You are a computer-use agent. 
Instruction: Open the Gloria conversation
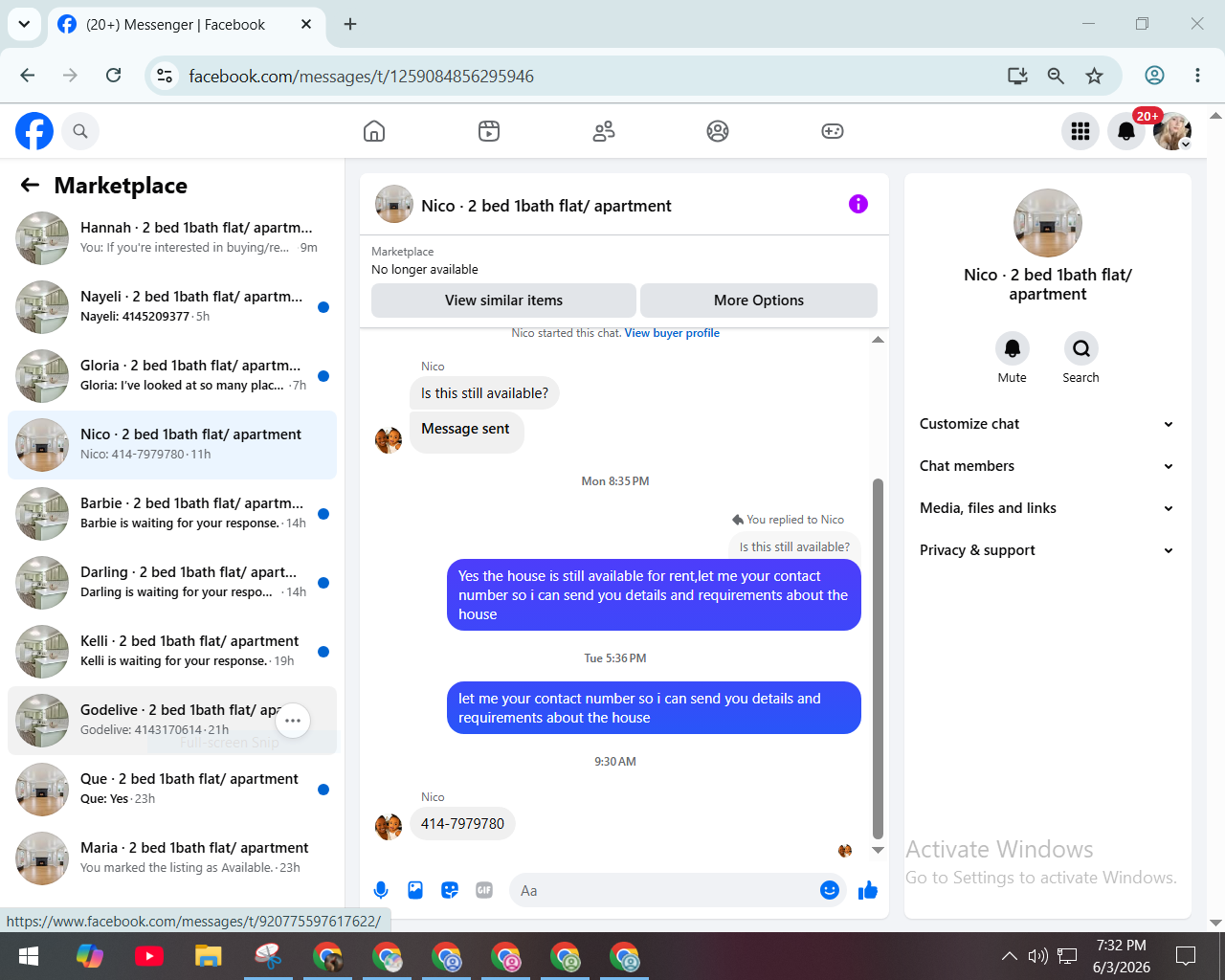click(172, 376)
